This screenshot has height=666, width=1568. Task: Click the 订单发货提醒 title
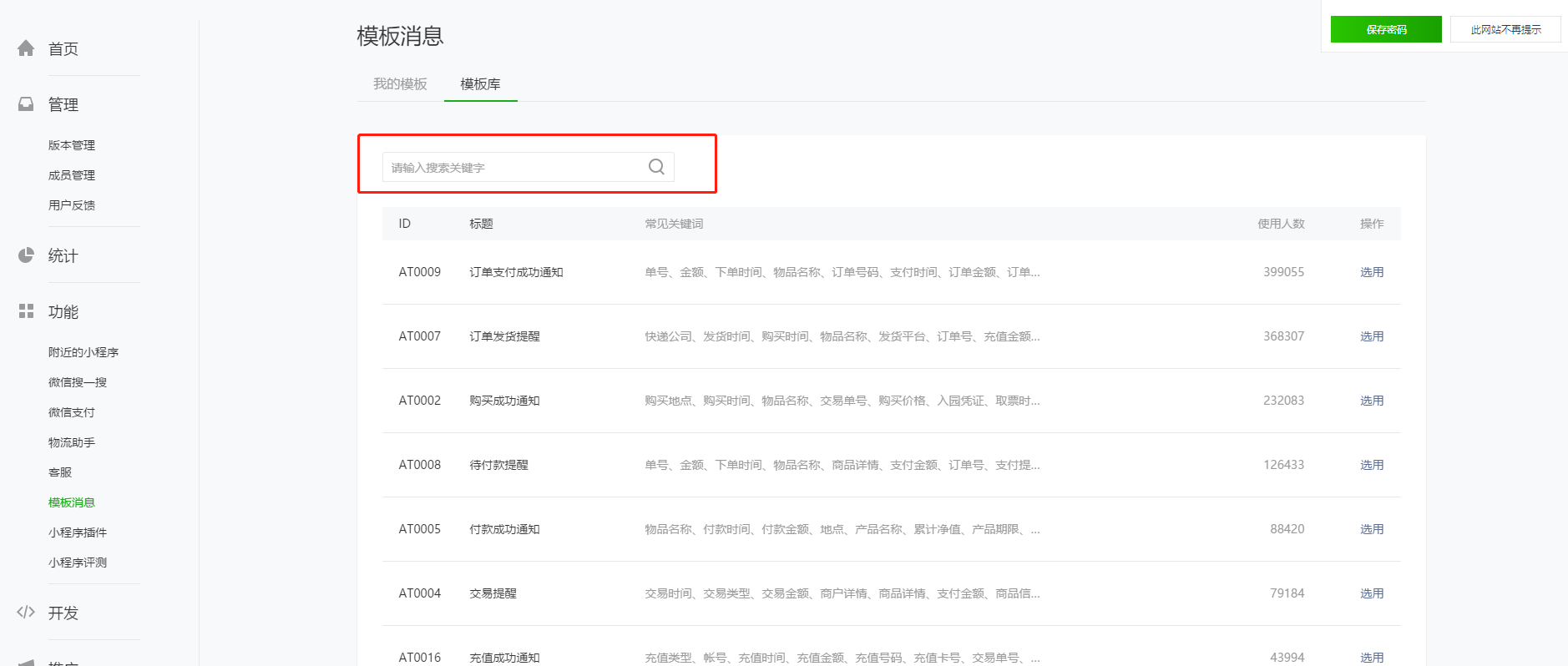tap(504, 336)
